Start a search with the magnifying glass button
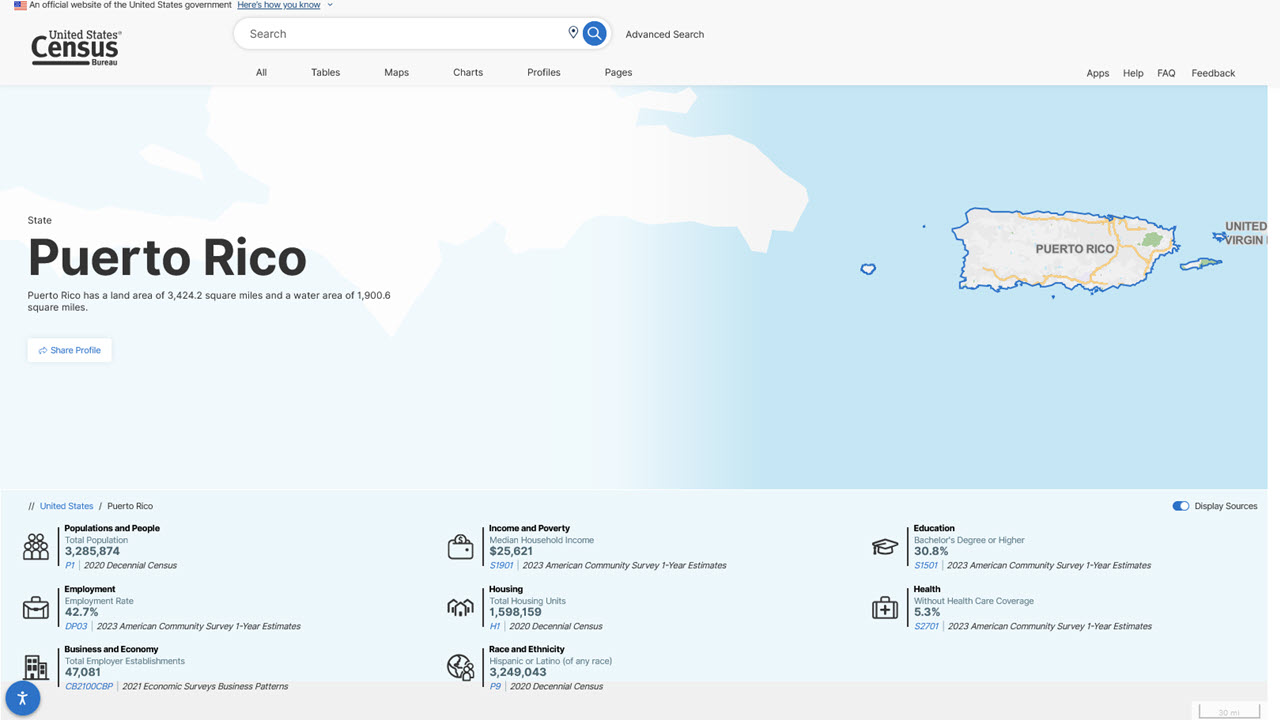The image size is (1280, 720). pos(594,32)
